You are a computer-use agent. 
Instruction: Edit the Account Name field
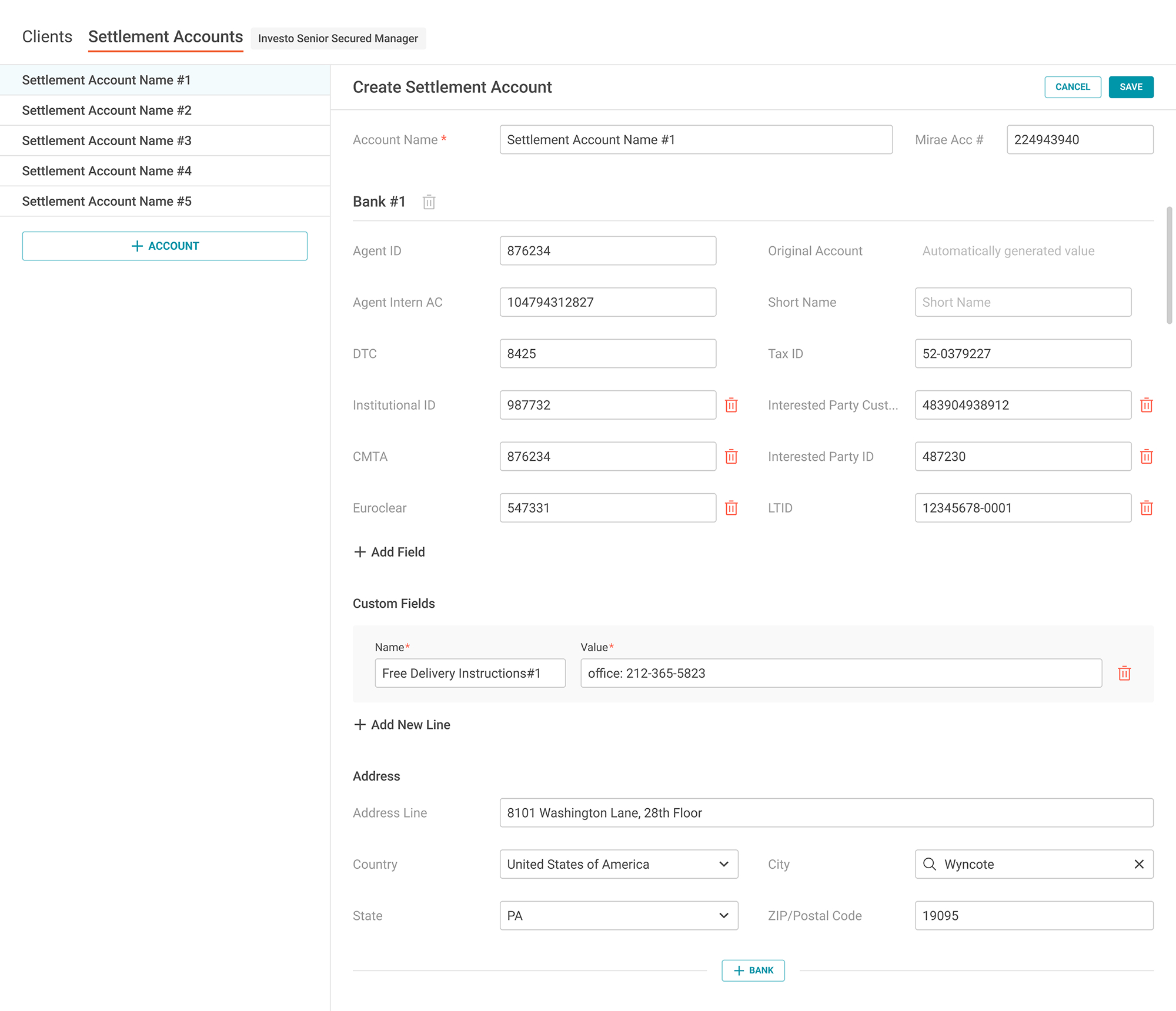coord(696,140)
